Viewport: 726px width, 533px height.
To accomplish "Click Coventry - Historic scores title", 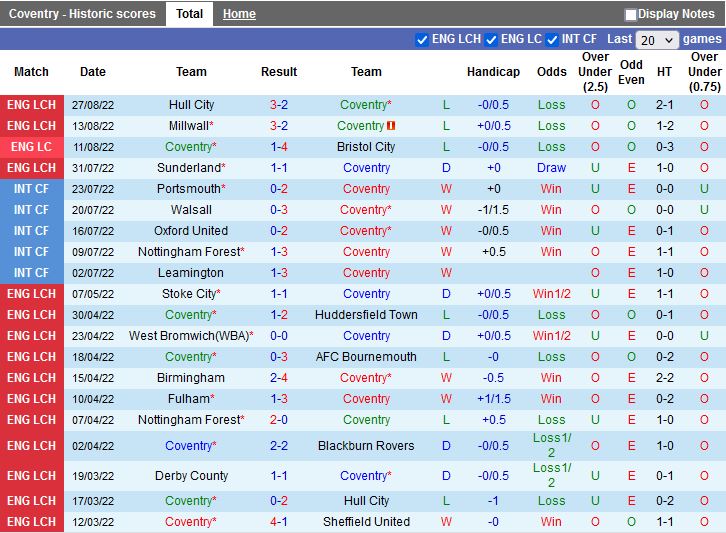I will 82,14.
